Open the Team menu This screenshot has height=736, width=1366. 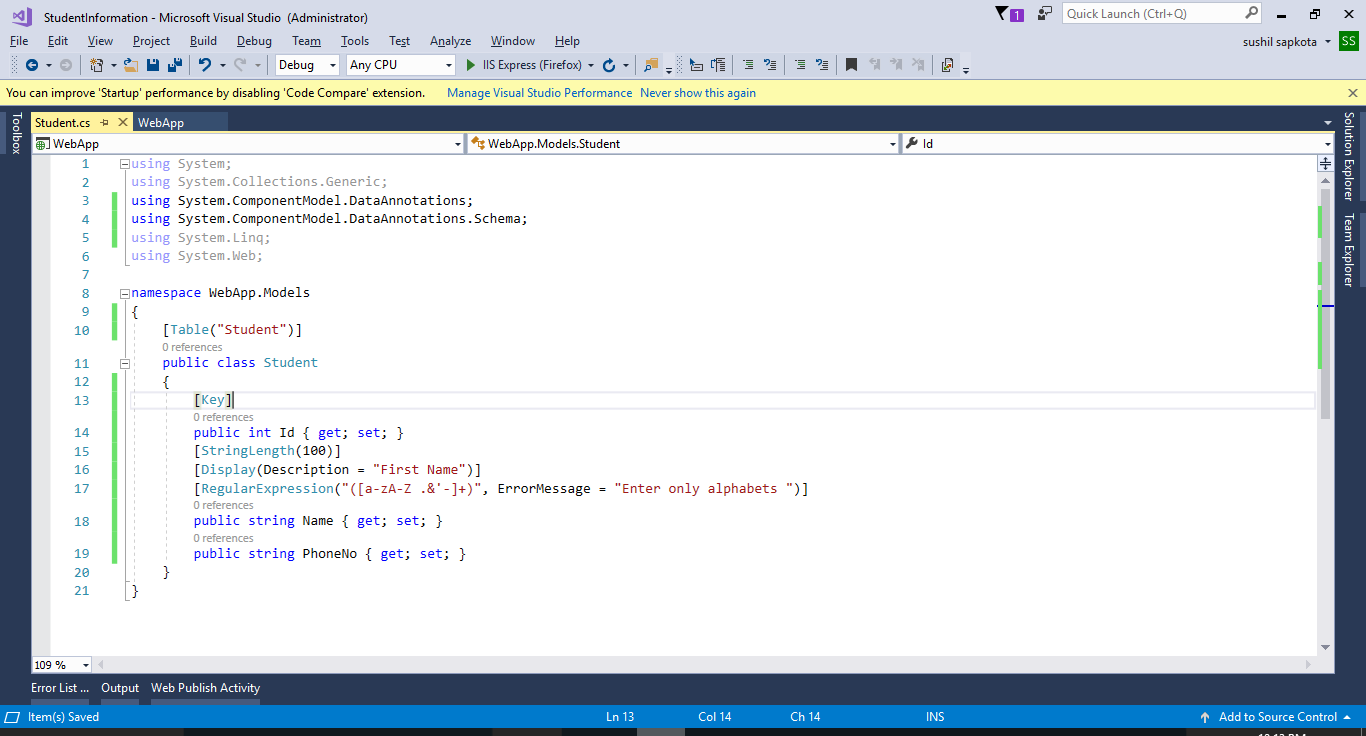(306, 41)
